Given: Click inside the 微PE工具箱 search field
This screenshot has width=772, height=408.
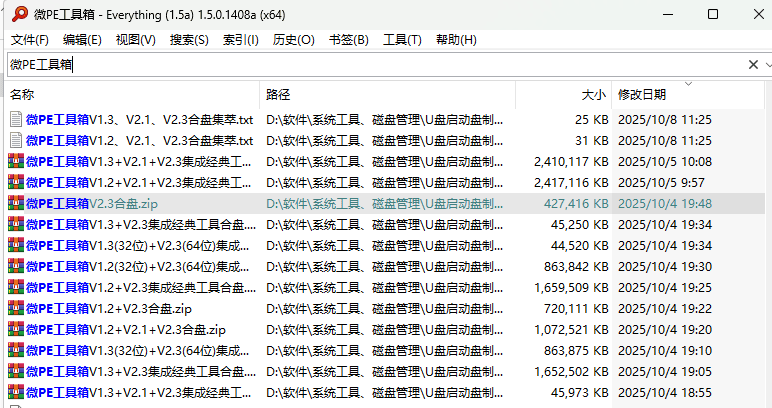Looking at the screenshot, I should click(x=380, y=64).
